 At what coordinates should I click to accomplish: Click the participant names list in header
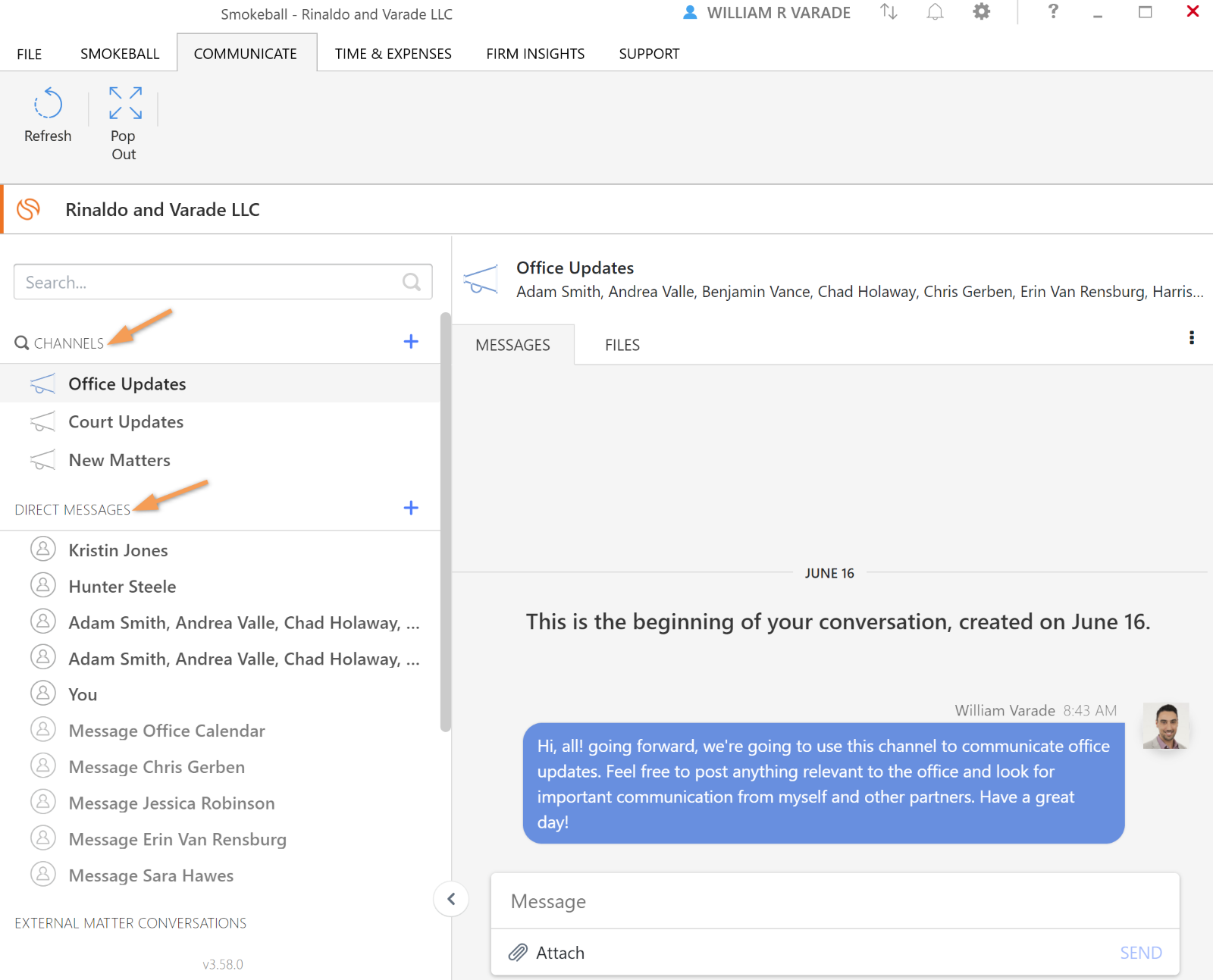coord(860,292)
